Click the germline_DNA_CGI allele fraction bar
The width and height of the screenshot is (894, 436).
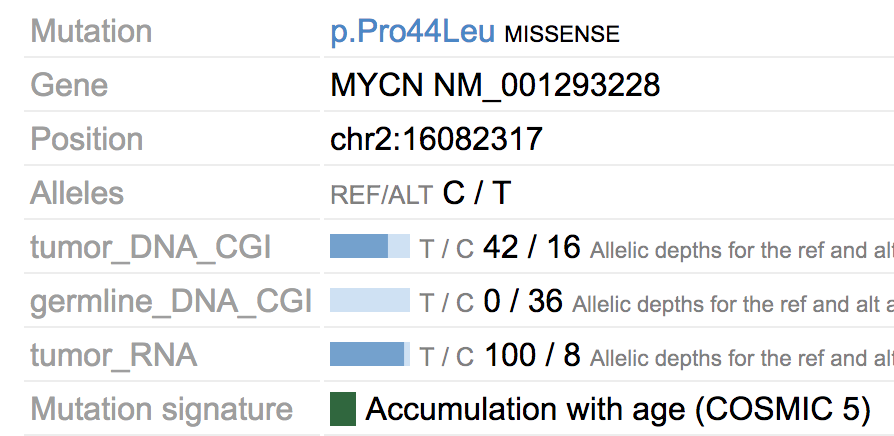tap(370, 300)
